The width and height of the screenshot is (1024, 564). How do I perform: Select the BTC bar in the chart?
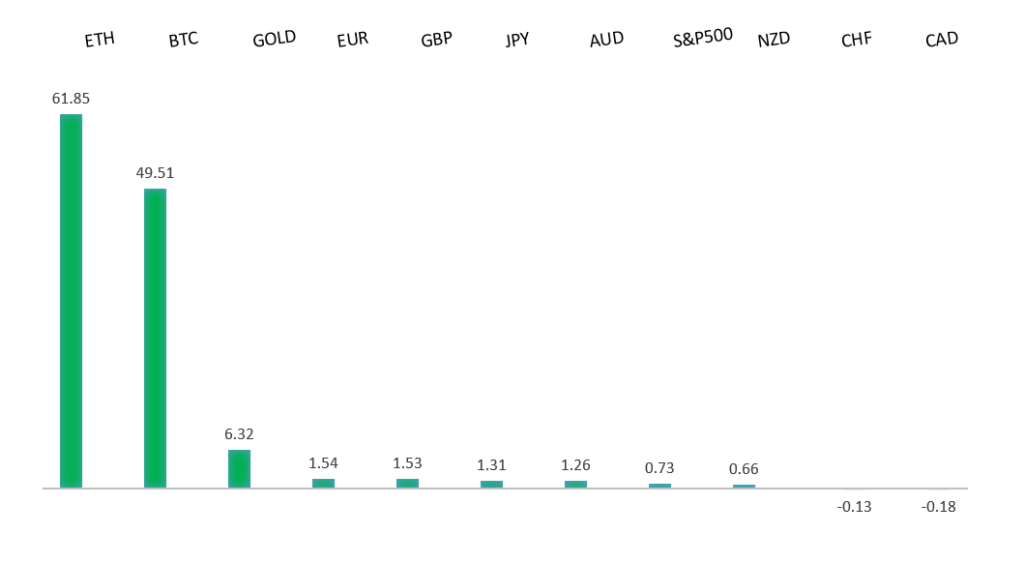point(155,338)
